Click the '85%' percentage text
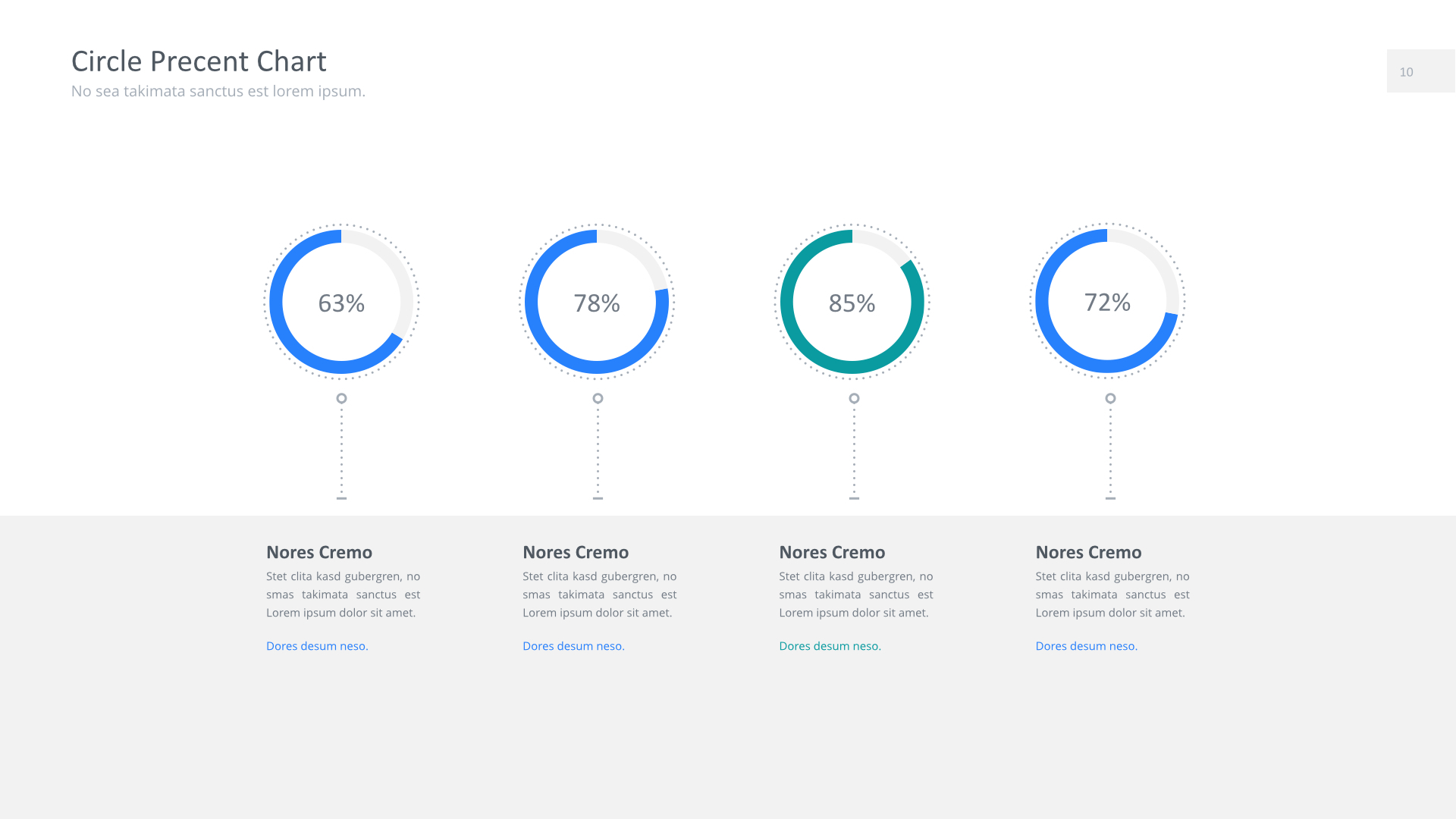The image size is (1456, 819). [x=852, y=303]
